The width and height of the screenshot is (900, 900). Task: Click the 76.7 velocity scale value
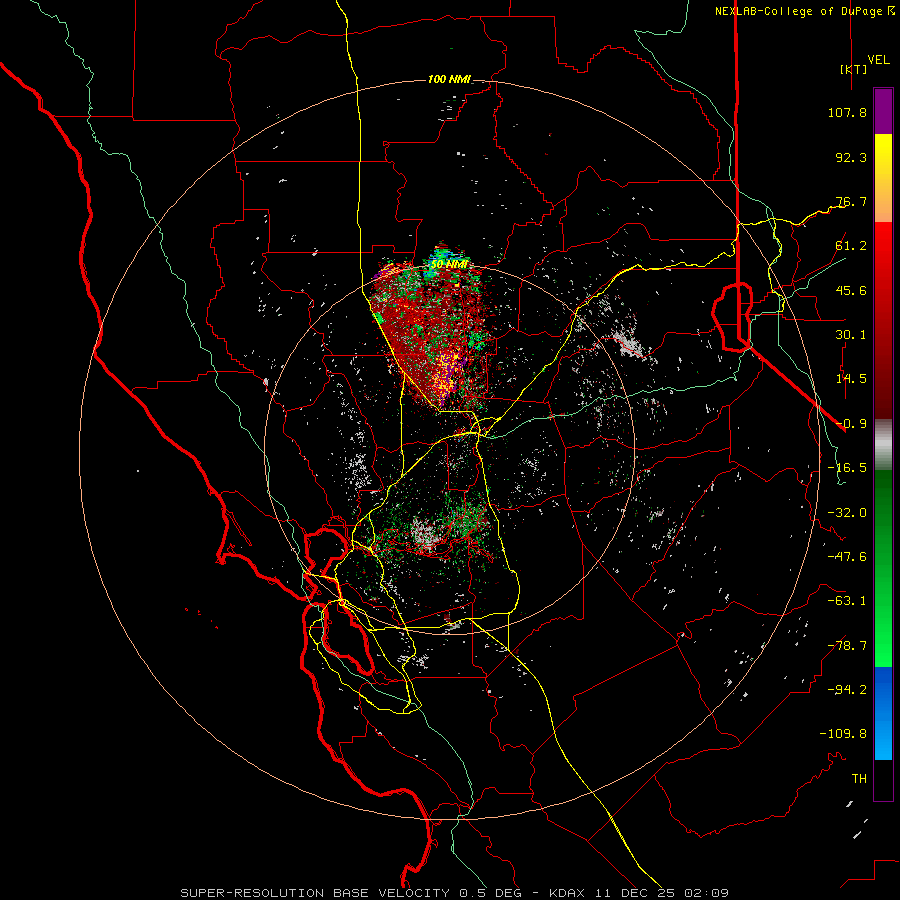[x=851, y=201]
